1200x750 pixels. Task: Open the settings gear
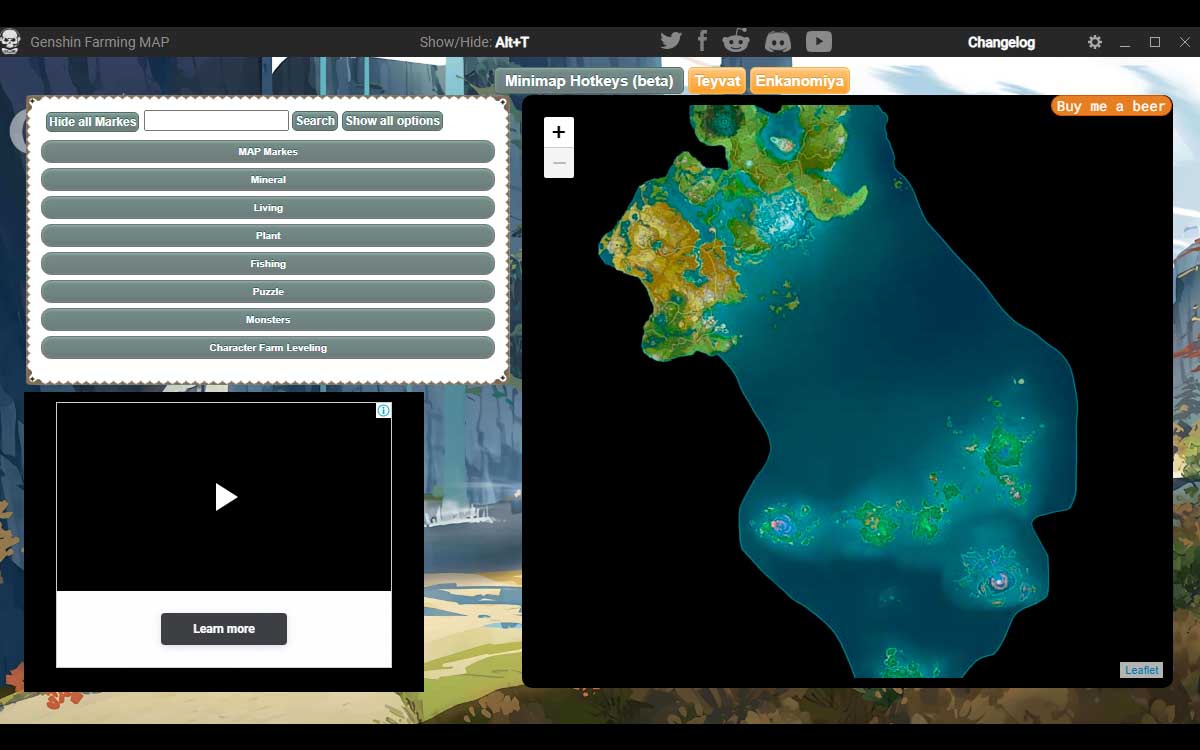tap(1095, 42)
